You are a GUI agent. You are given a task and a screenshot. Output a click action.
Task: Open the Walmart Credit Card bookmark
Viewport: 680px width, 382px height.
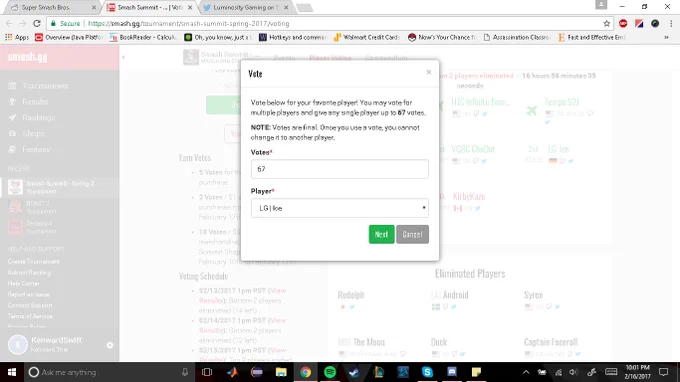366,37
